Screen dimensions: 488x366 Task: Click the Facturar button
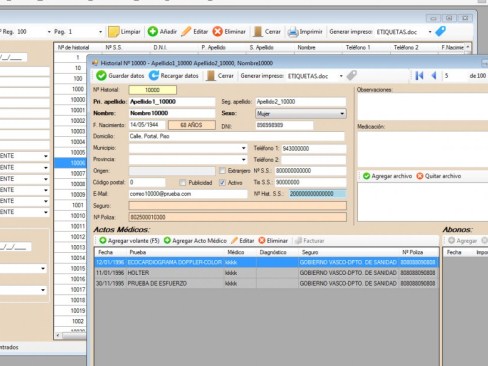(310, 241)
